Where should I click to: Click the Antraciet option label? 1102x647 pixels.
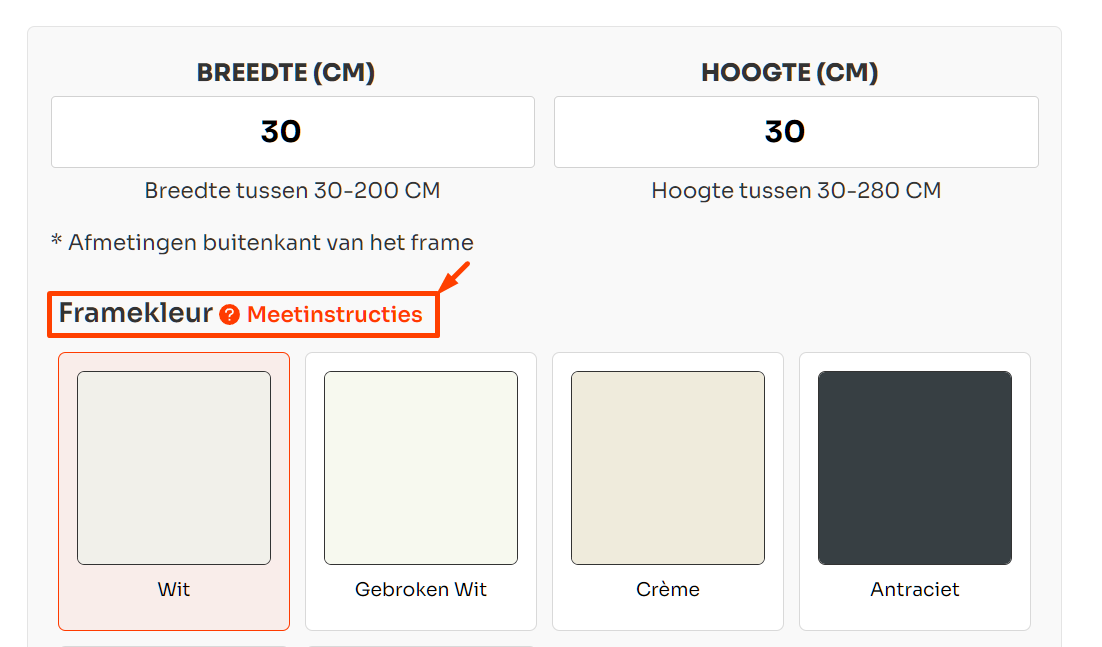pyautogui.click(x=915, y=589)
